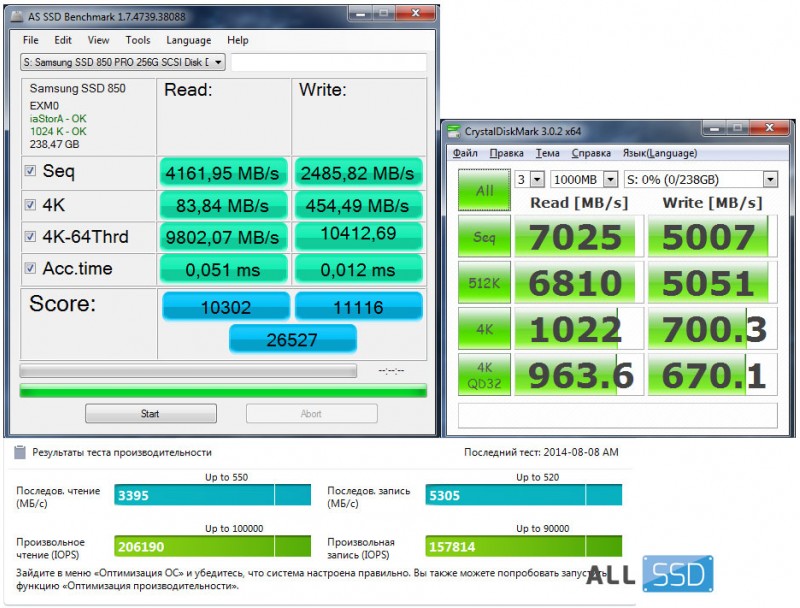800x608 pixels.
Task: Open Файл menu in CrystalDiskMark
Action: [x=465, y=153]
